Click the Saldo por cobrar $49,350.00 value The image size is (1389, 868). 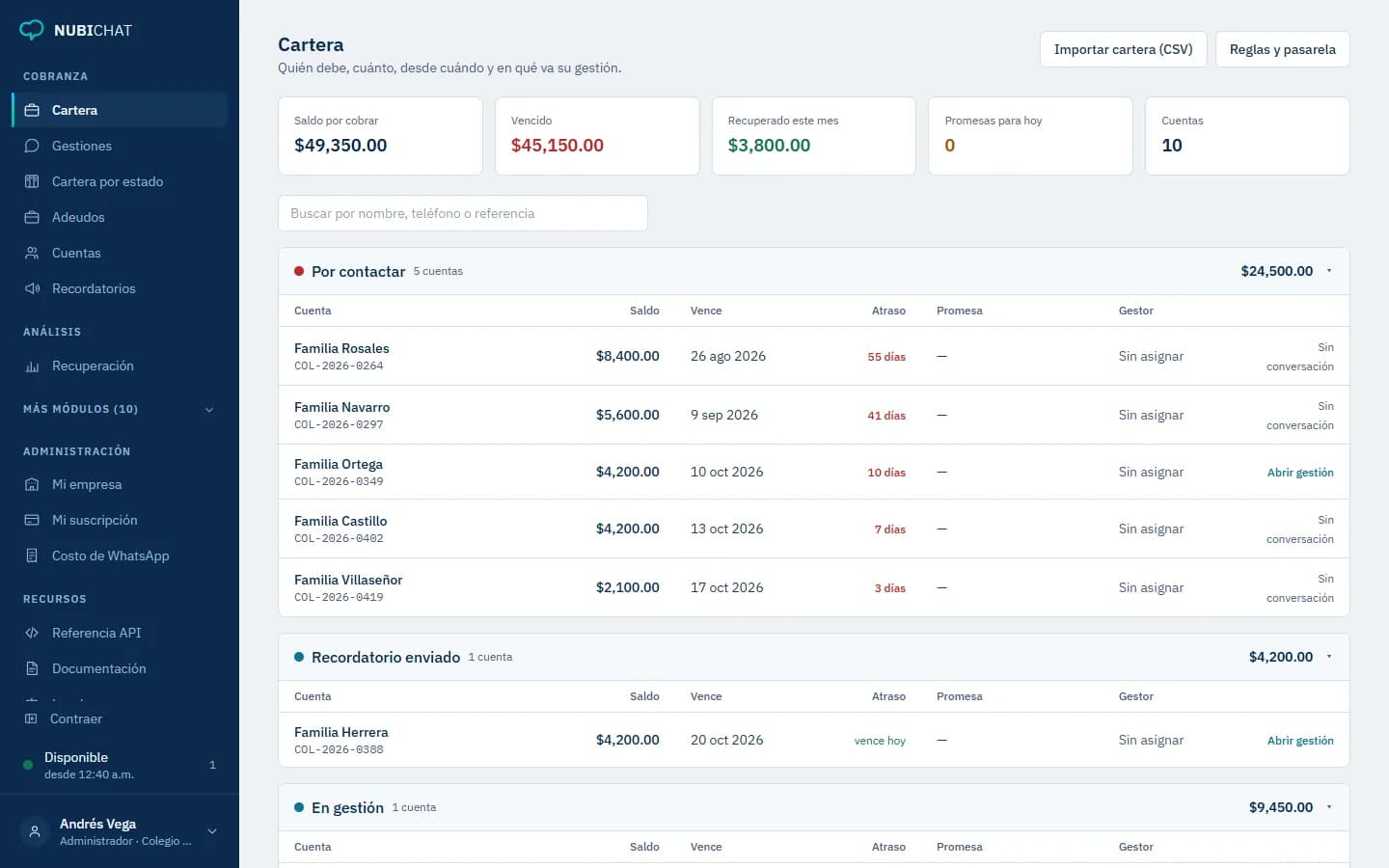click(340, 146)
